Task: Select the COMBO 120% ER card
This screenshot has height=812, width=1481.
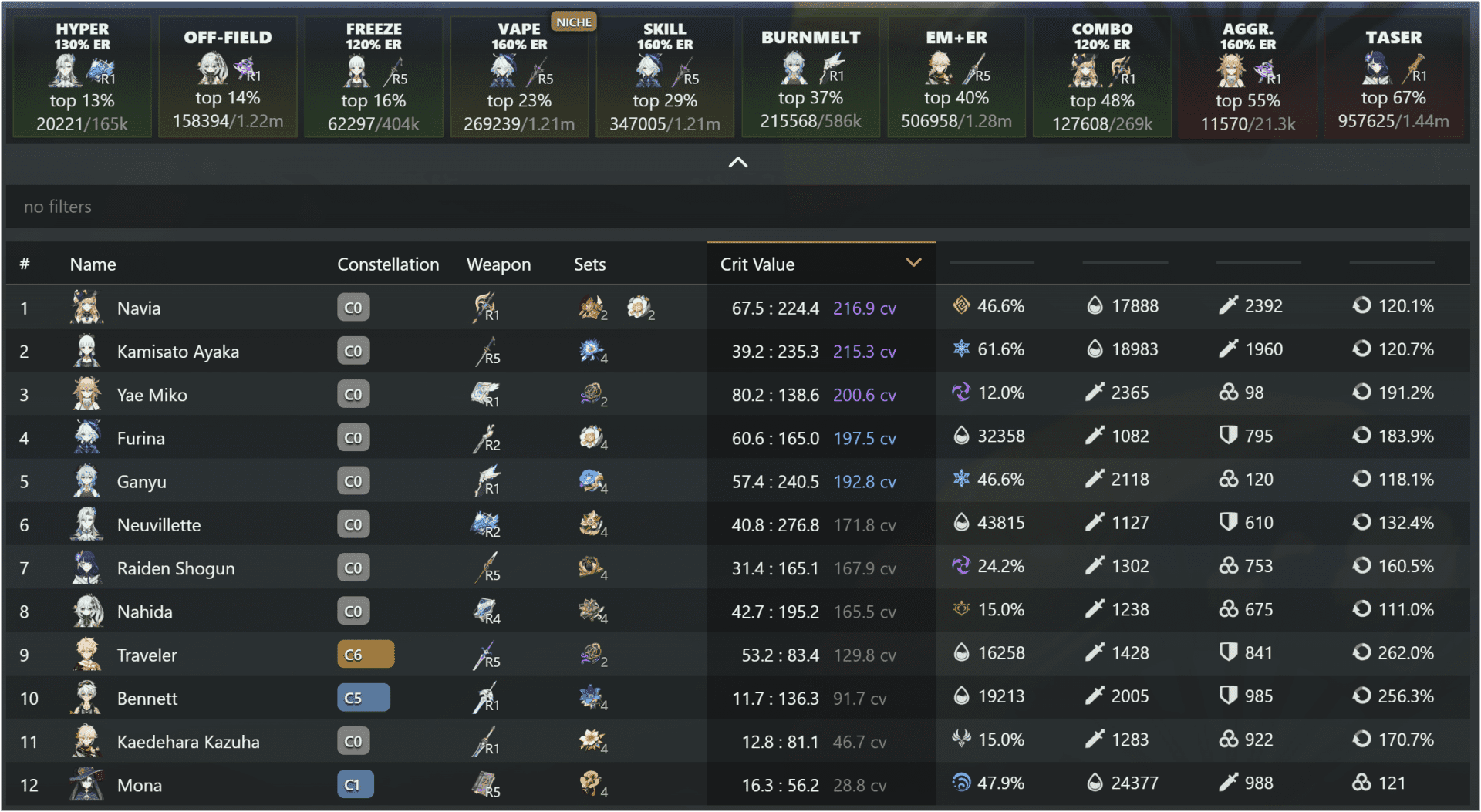Action: click(1102, 77)
